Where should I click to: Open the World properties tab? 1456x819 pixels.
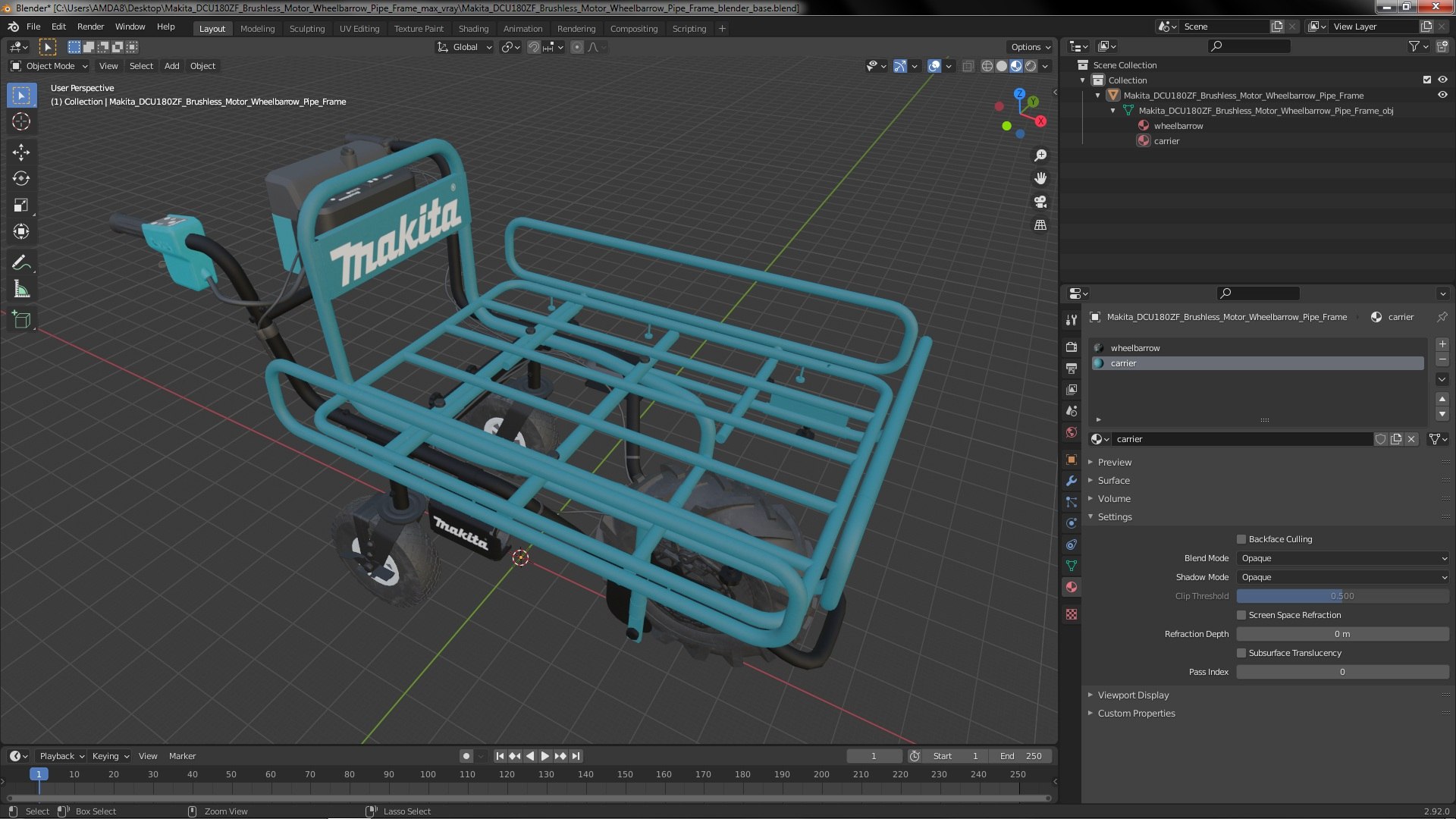coord(1072,432)
